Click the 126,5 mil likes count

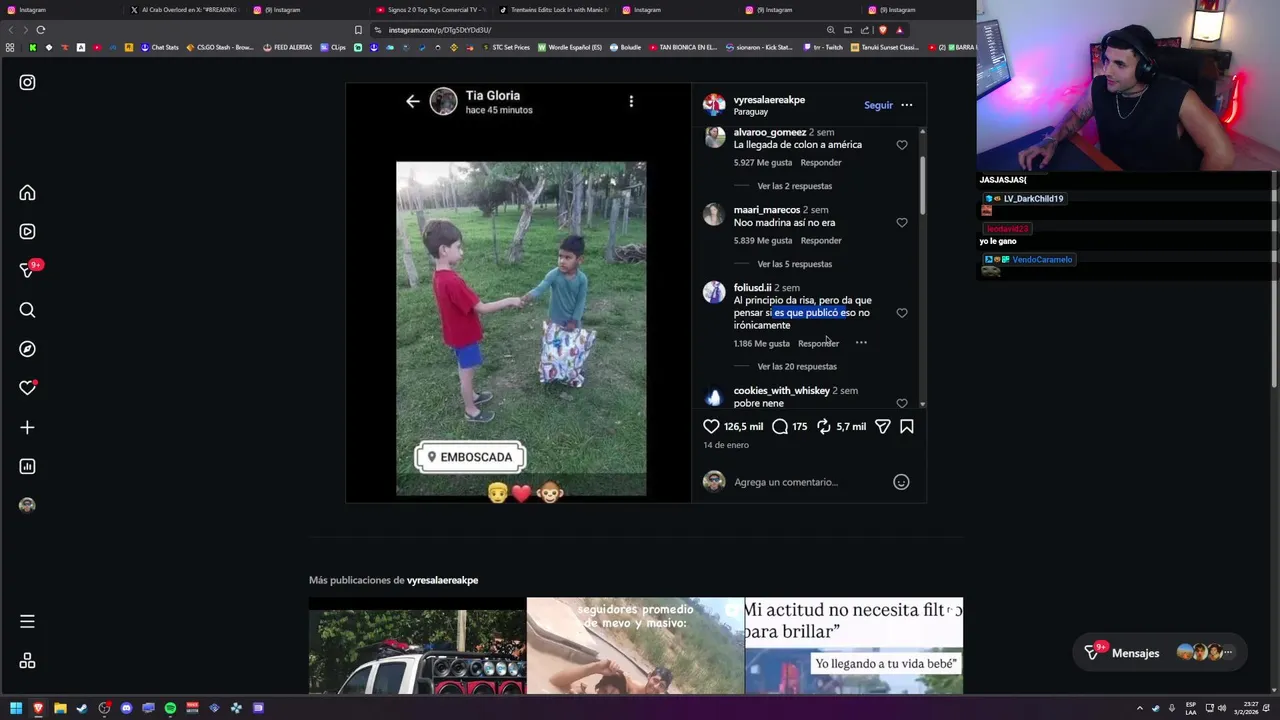743,426
